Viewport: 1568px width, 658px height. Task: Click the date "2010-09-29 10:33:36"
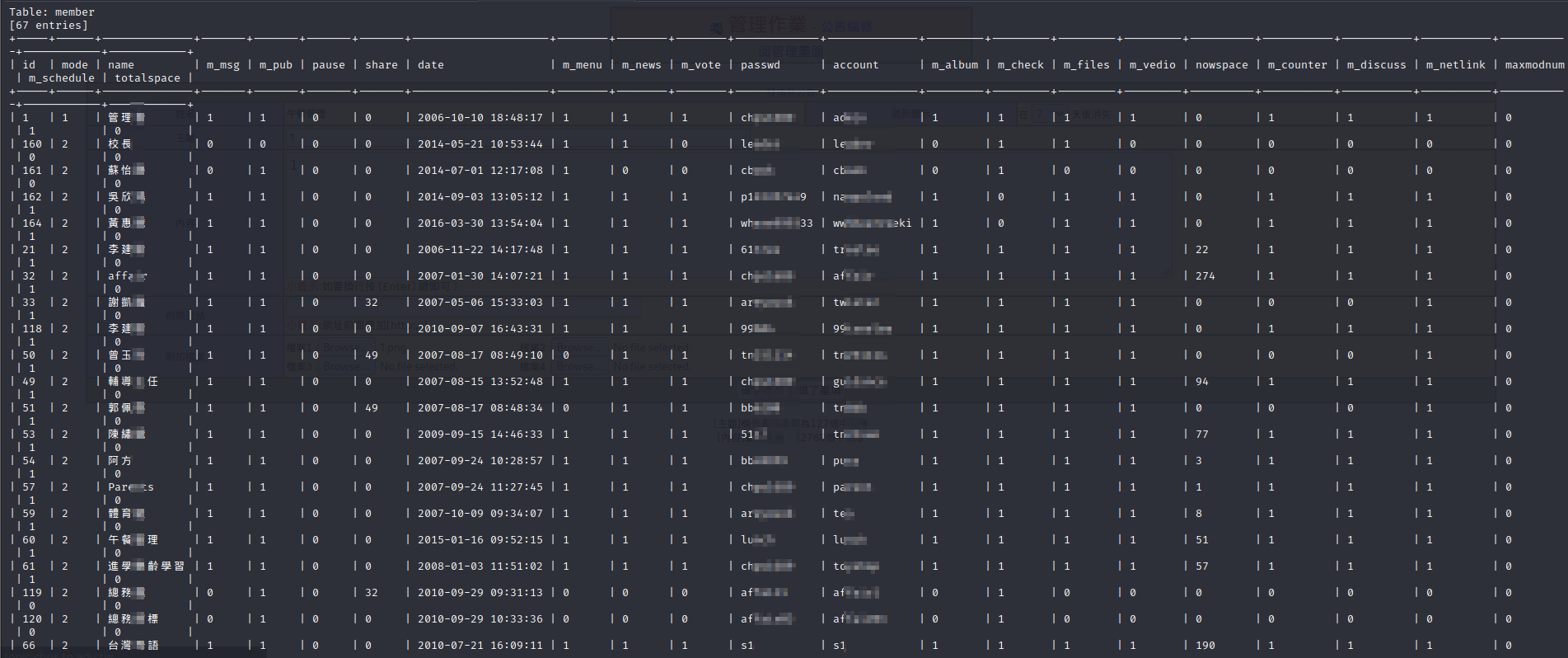pos(480,619)
